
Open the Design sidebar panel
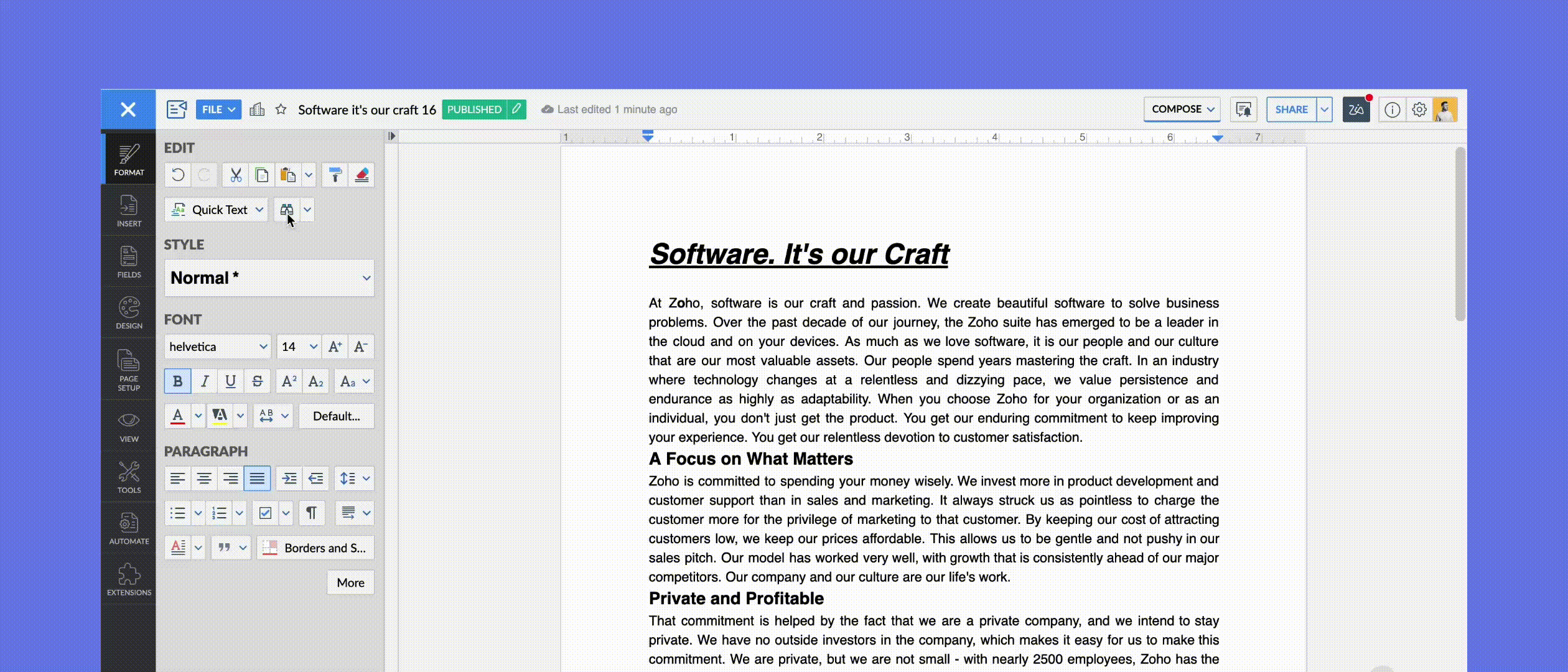pos(129,312)
